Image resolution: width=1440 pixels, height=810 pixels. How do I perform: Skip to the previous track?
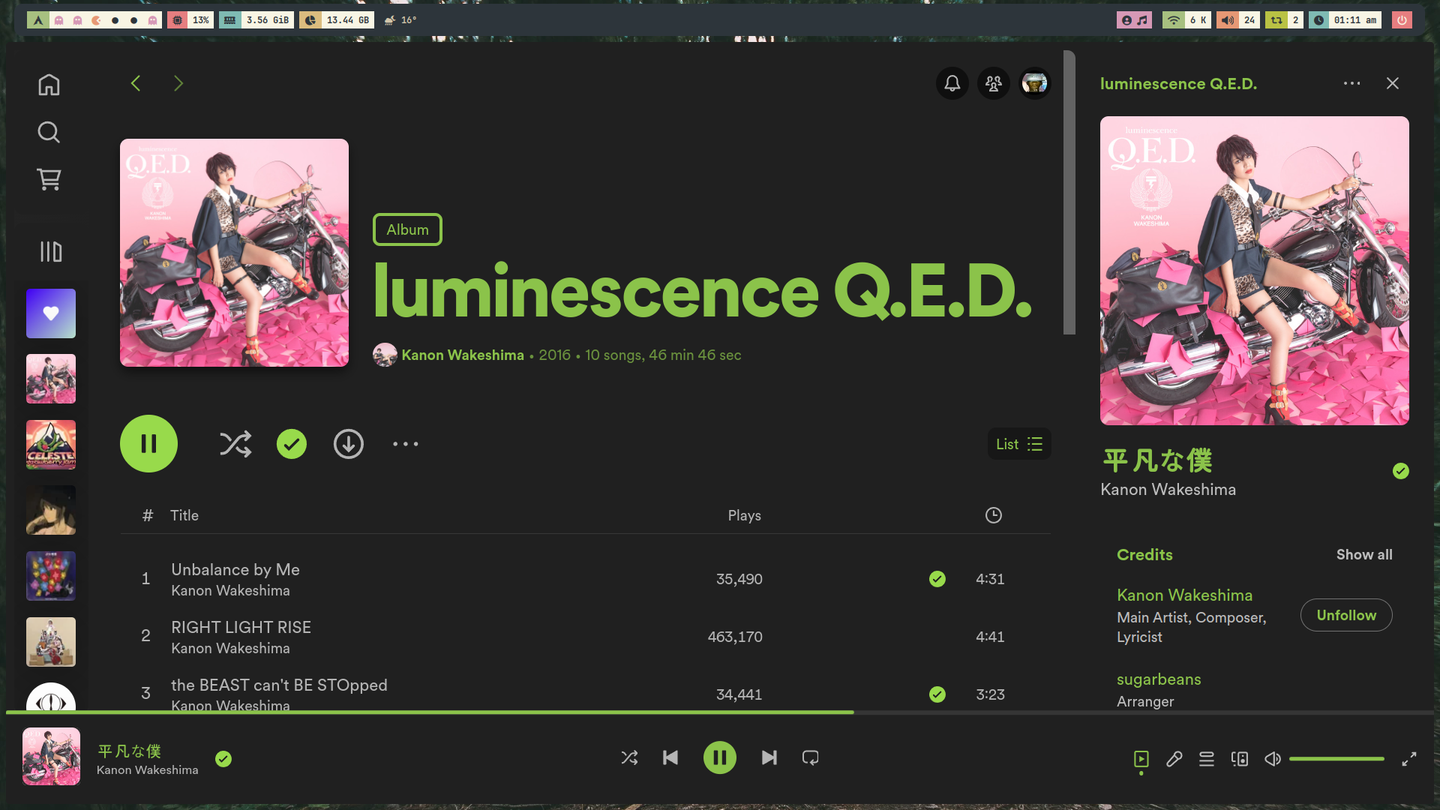pos(670,758)
